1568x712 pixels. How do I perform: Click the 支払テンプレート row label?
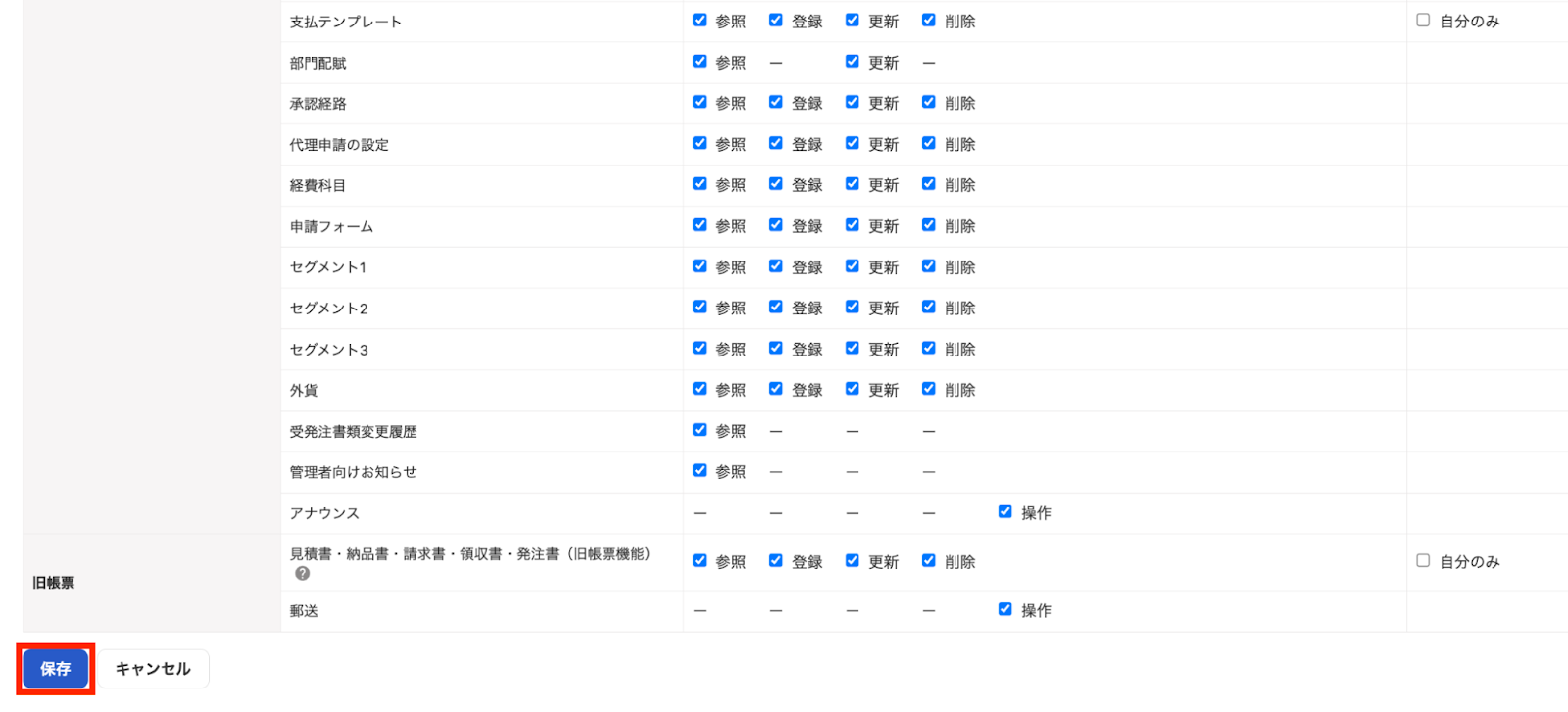click(346, 22)
